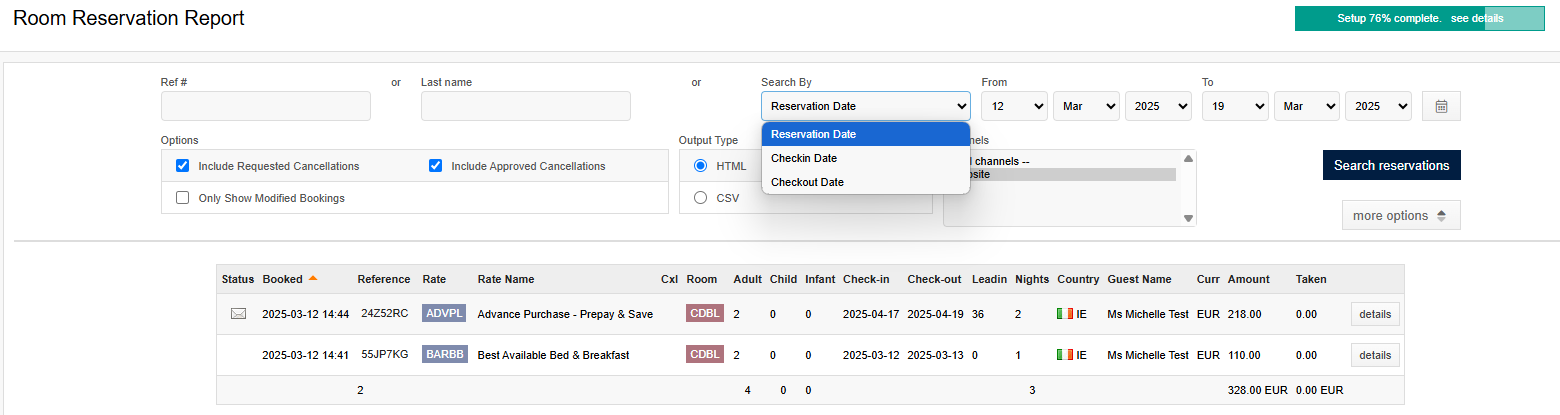The height and width of the screenshot is (415, 1560).
Task: Click CDBL room badge in Best Available row
Action: [704, 355]
